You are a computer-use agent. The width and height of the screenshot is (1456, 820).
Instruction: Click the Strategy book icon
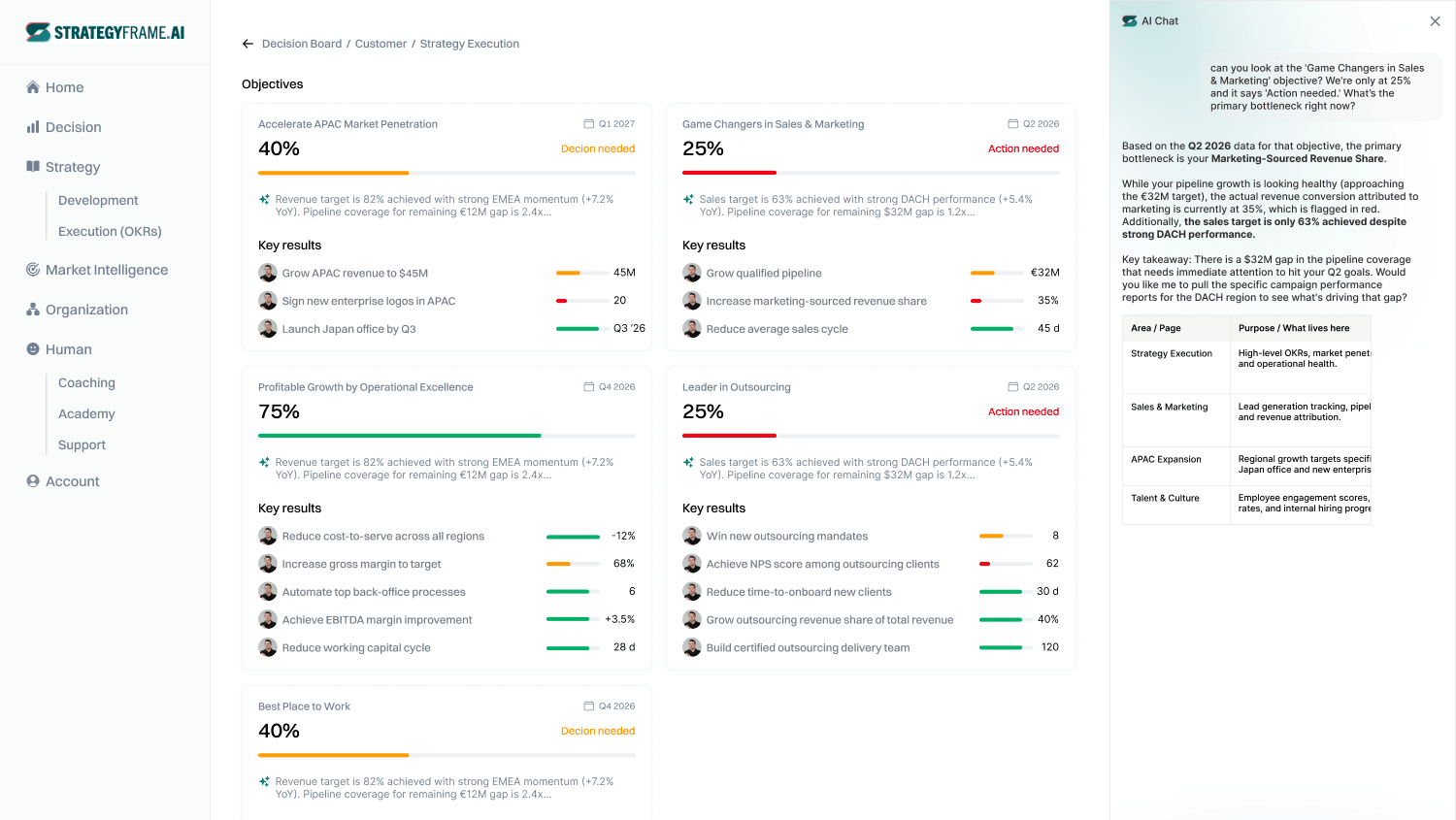(33, 167)
